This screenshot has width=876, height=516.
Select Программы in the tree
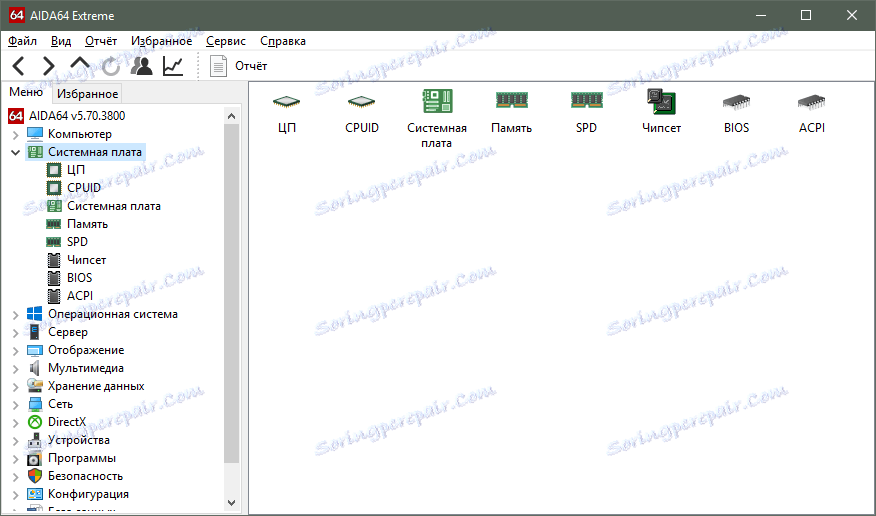pos(82,457)
